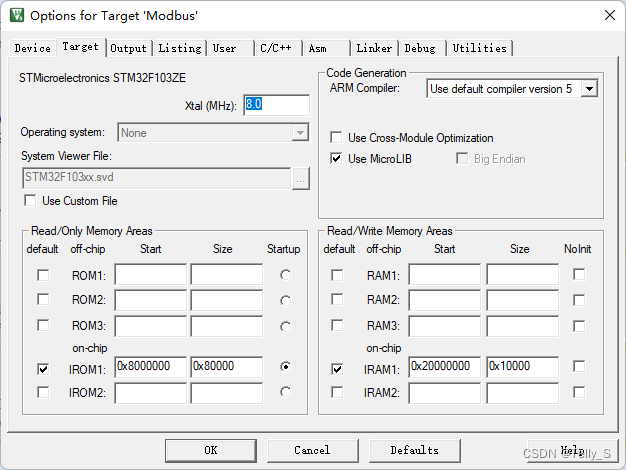Enable NoInit for IRAM2
This screenshot has width=626, height=470.
[x=579, y=392]
